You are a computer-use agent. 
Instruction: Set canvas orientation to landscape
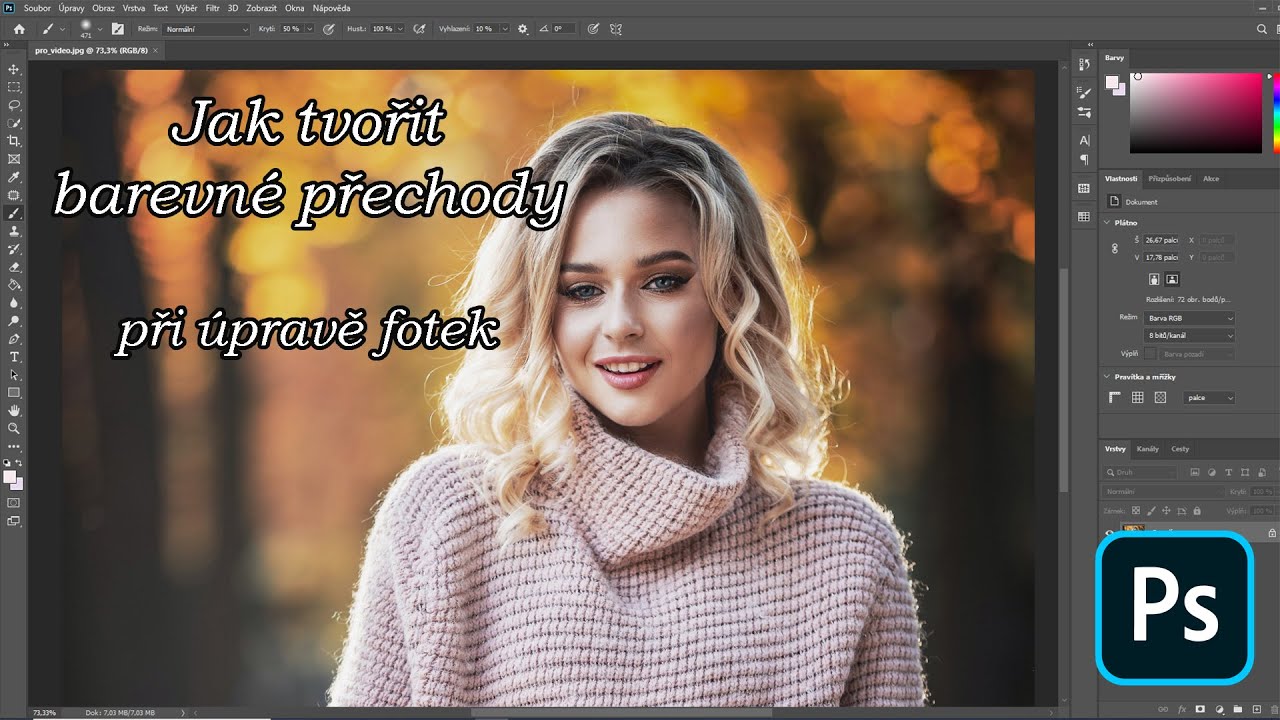point(1172,279)
